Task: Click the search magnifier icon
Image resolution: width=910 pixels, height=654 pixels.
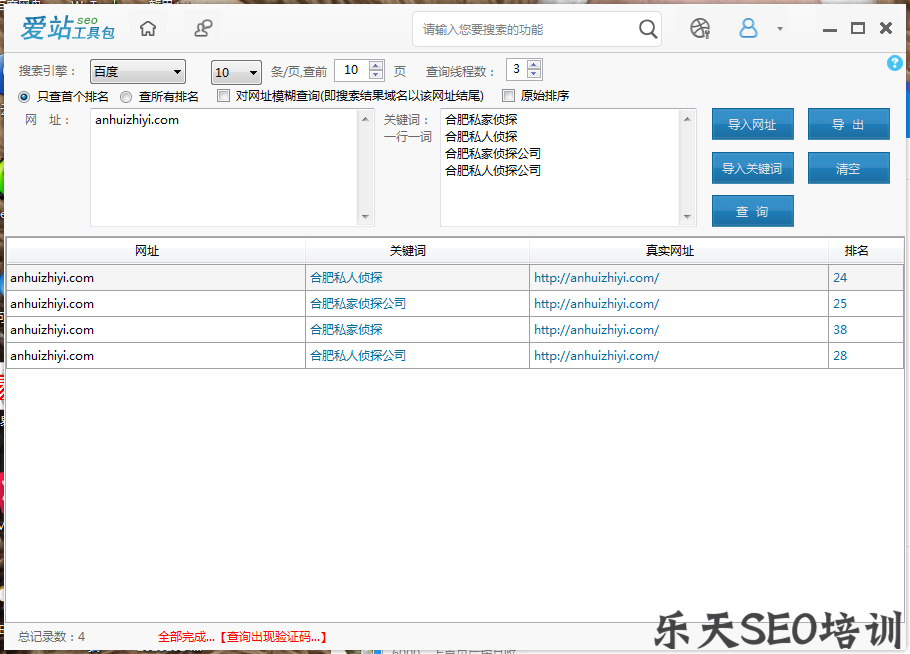Action: [647, 29]
